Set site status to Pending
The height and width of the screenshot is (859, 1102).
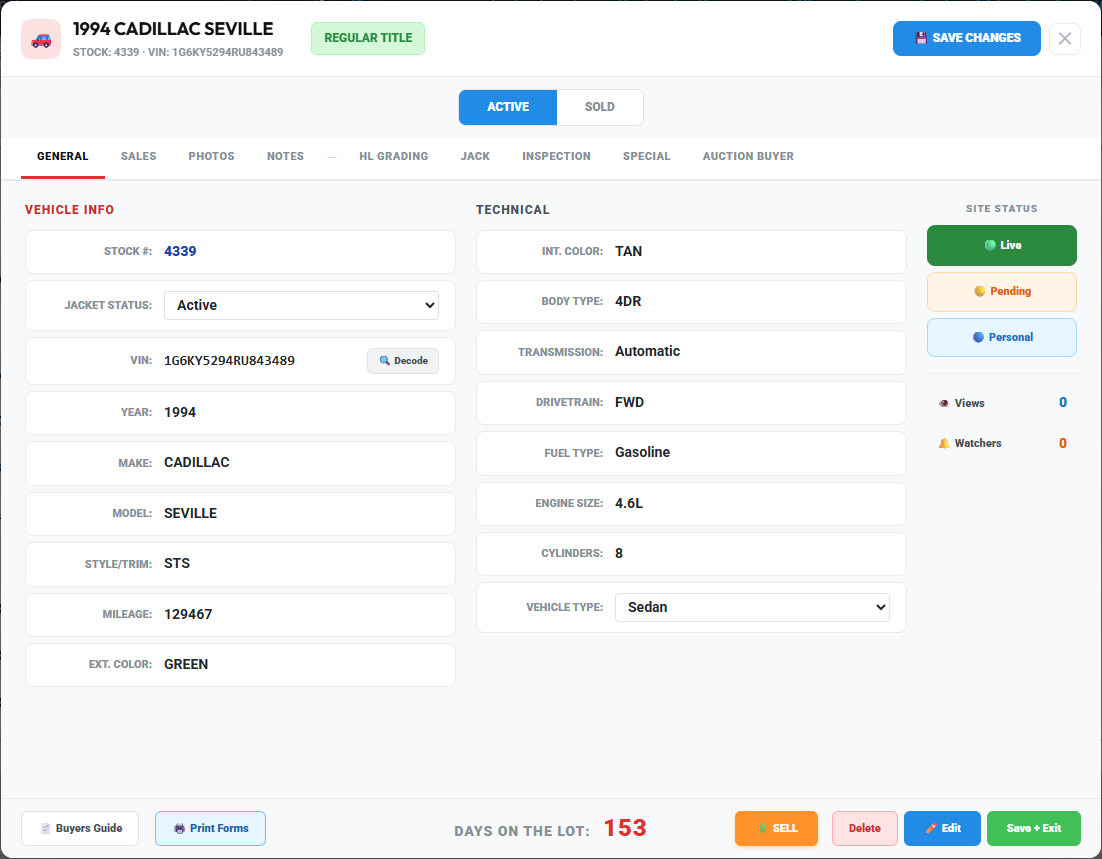[1001, 291]
